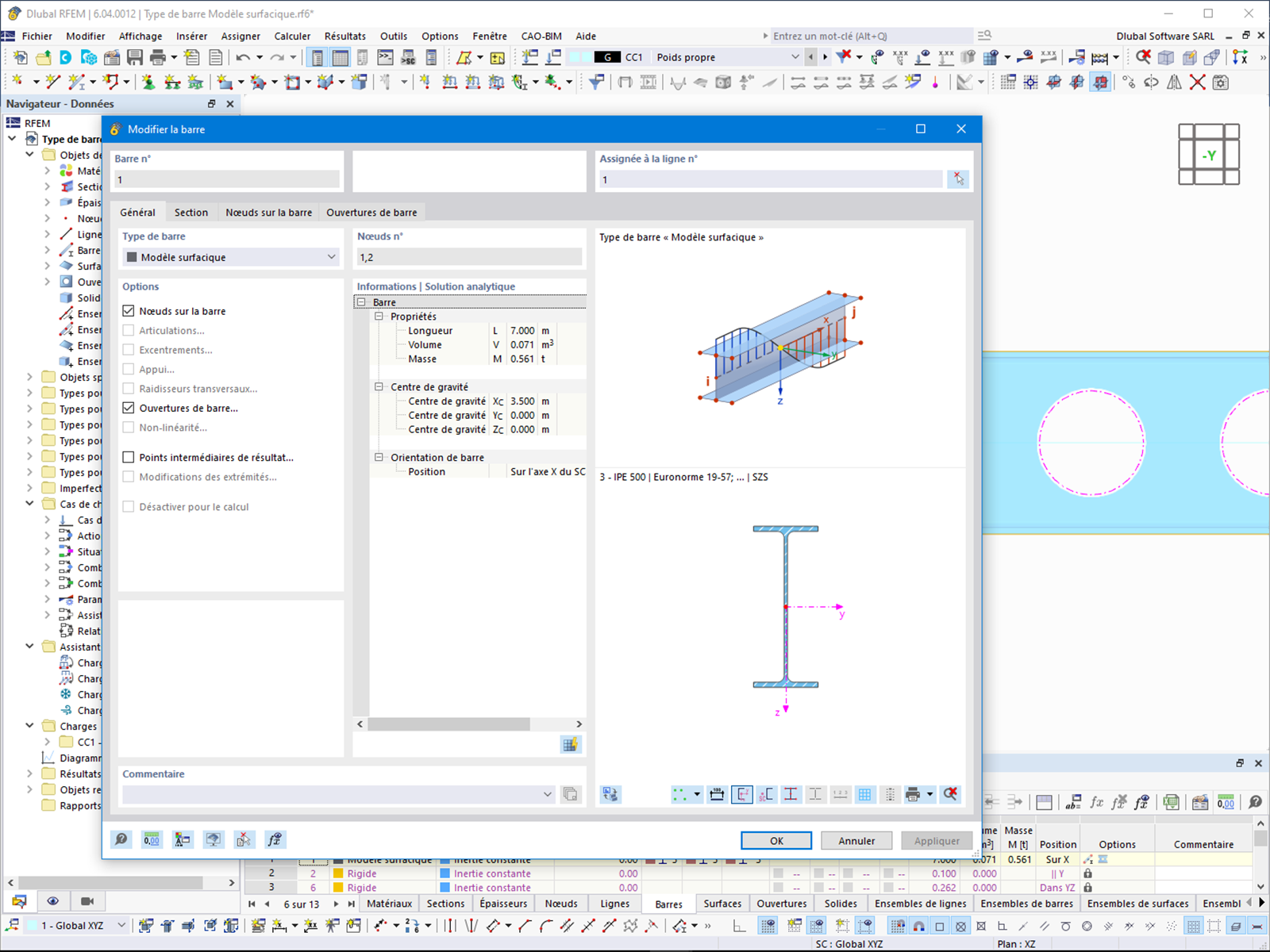Select the Surfaces tab in bottom table
Screen dimensions: 1270x952
(x=722, y=904)
